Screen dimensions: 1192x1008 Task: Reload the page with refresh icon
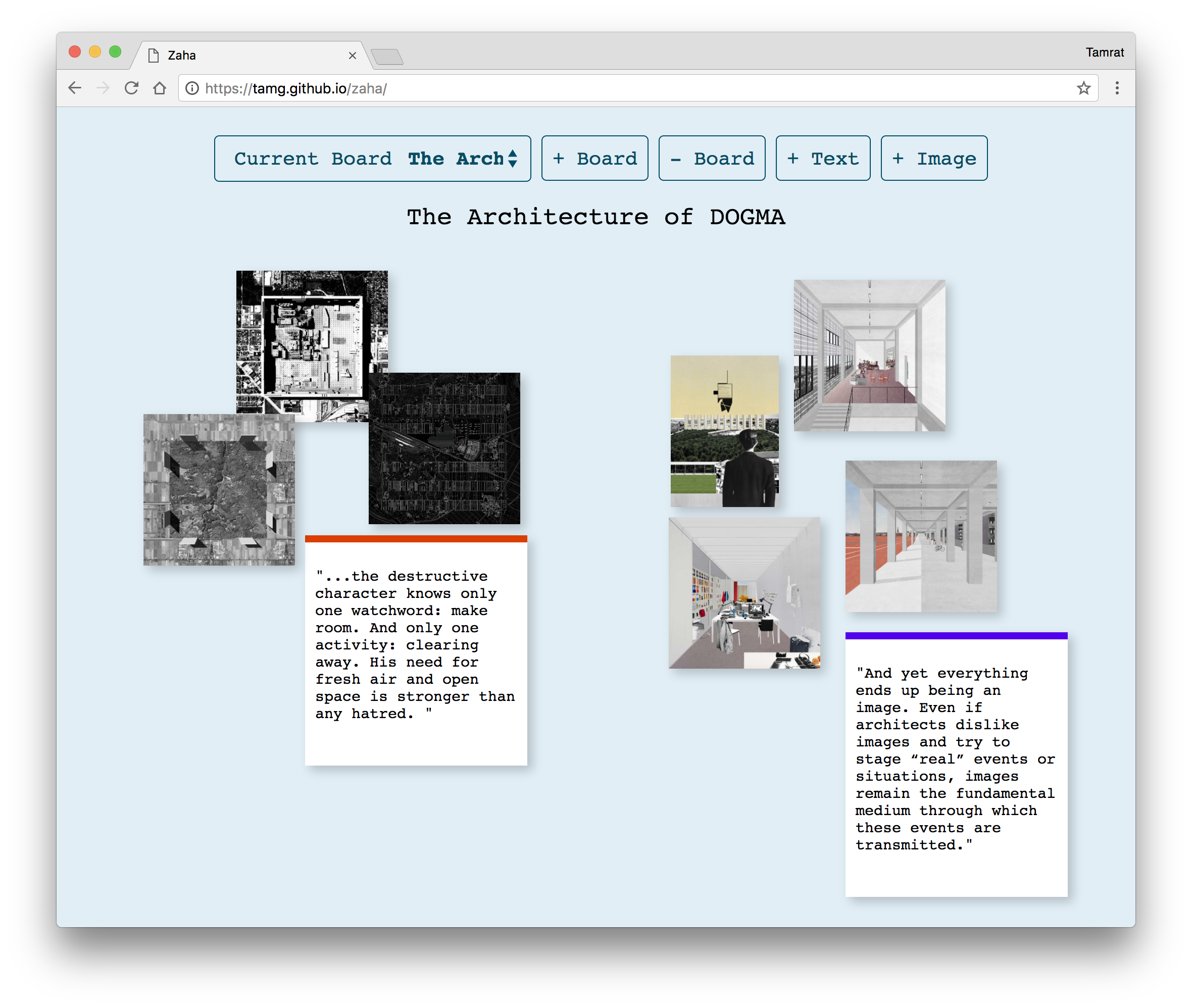pos(131,88)
